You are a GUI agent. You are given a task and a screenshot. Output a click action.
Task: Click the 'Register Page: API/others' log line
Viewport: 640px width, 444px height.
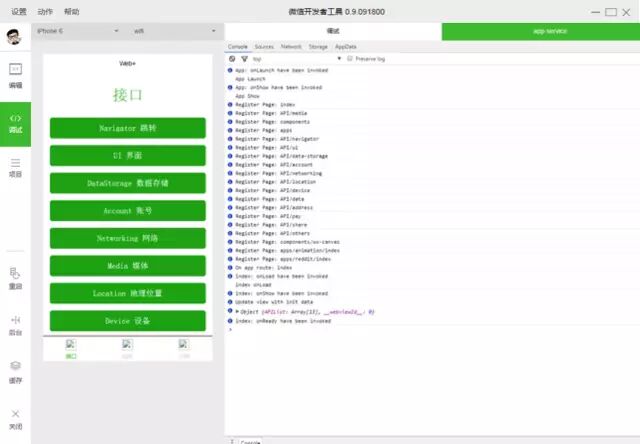tap(272, 233)
